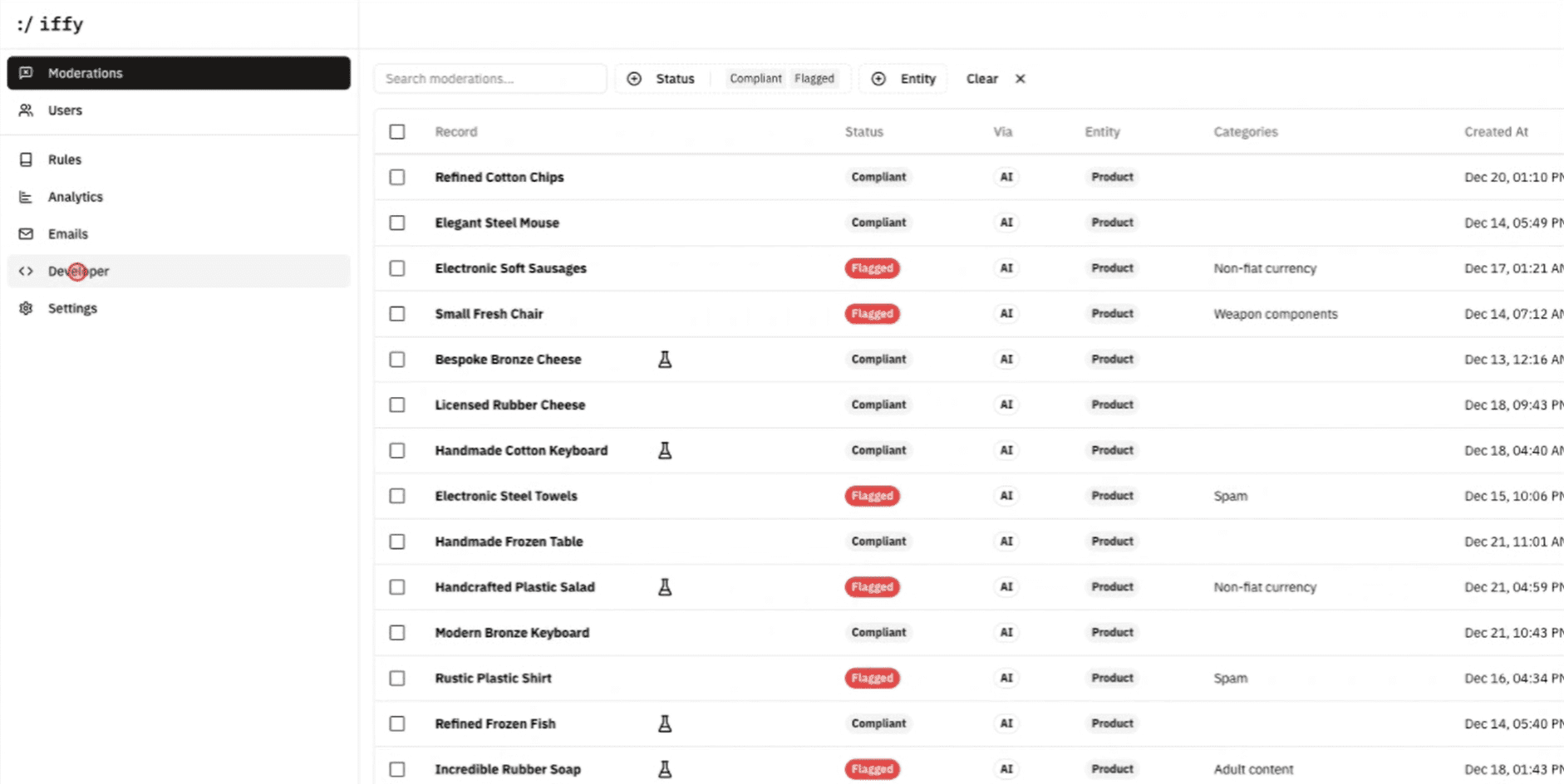Viewport: 1564px width, 784px height.
Task: Check the Electronic Soft Sausages row
Action: coord(397,269)
